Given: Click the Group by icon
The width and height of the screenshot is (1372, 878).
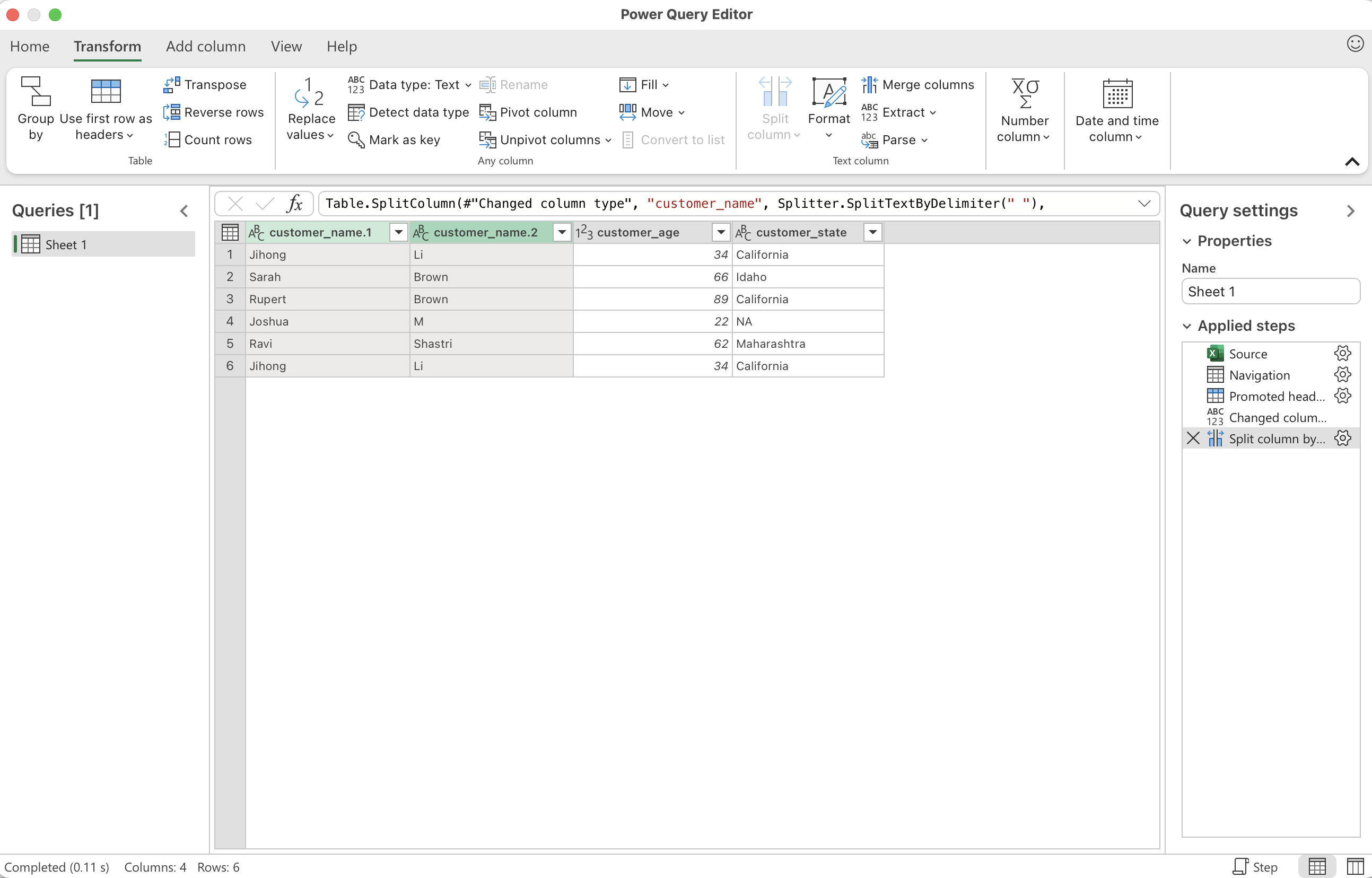Looking at the screenshot, I should [36, 91].
